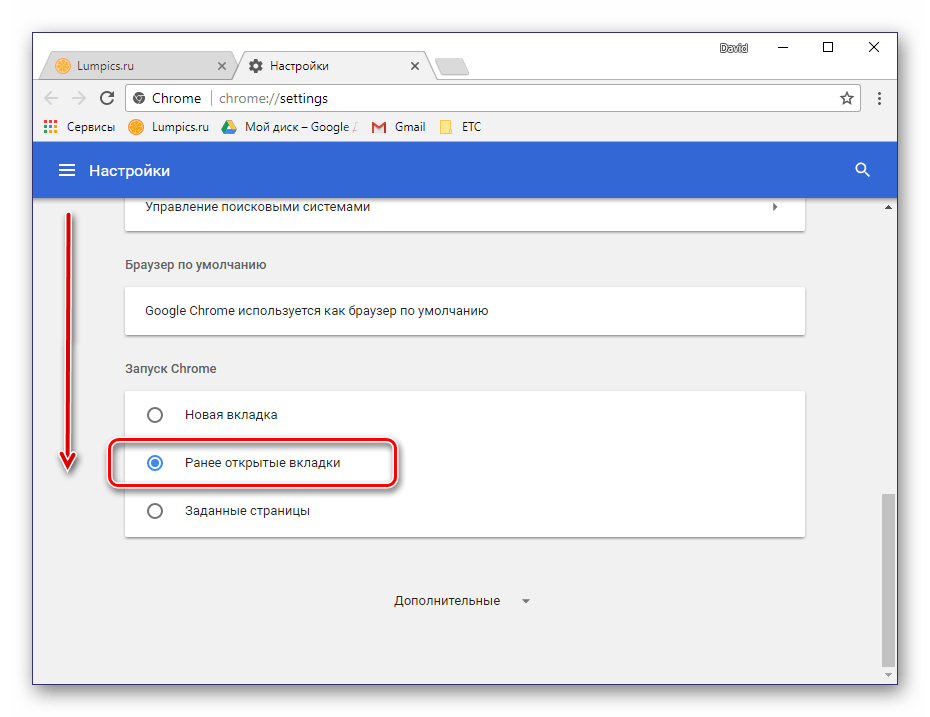Screen dimensions: 930x717
Task: Open a new tab
Action: [452, 66]
